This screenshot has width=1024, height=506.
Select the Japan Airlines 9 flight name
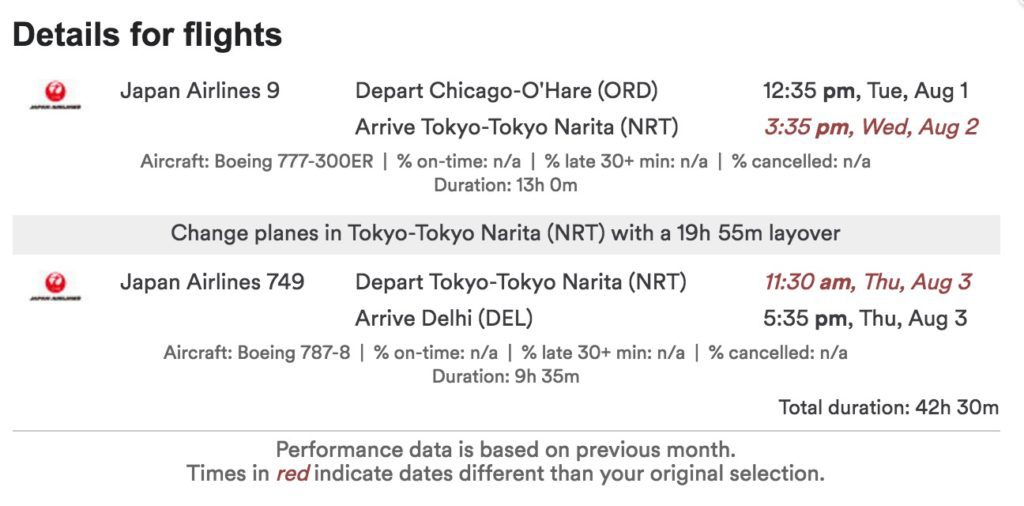[200, 91]
